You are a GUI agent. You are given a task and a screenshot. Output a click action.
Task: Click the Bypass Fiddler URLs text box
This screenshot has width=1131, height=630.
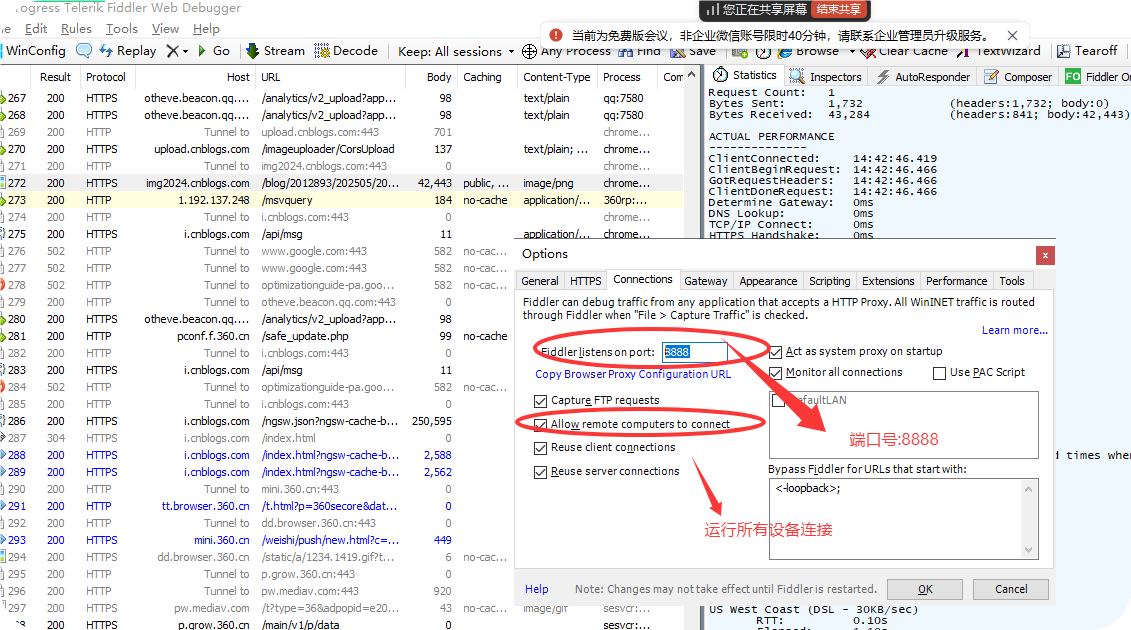click(904, 519)
